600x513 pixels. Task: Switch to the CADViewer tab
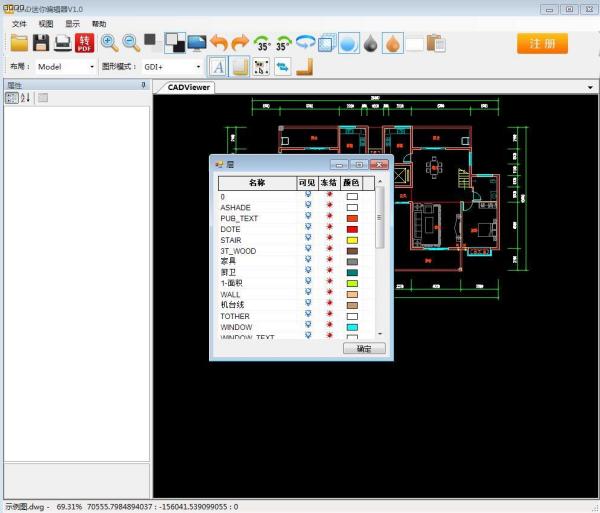pos(189,87)
